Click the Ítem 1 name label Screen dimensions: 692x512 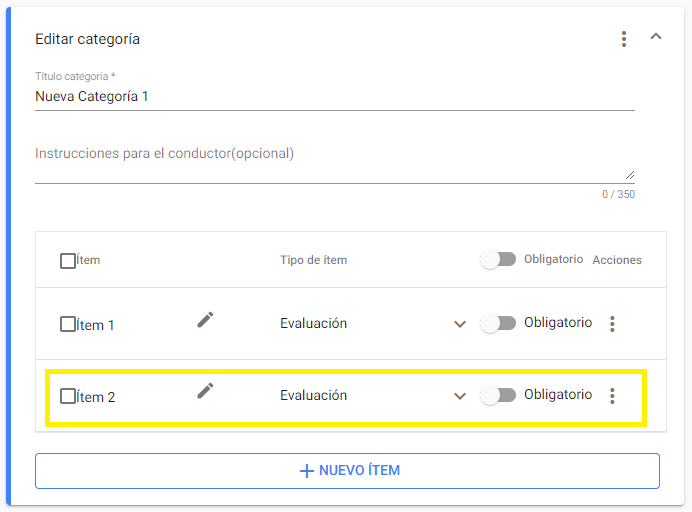96,325
